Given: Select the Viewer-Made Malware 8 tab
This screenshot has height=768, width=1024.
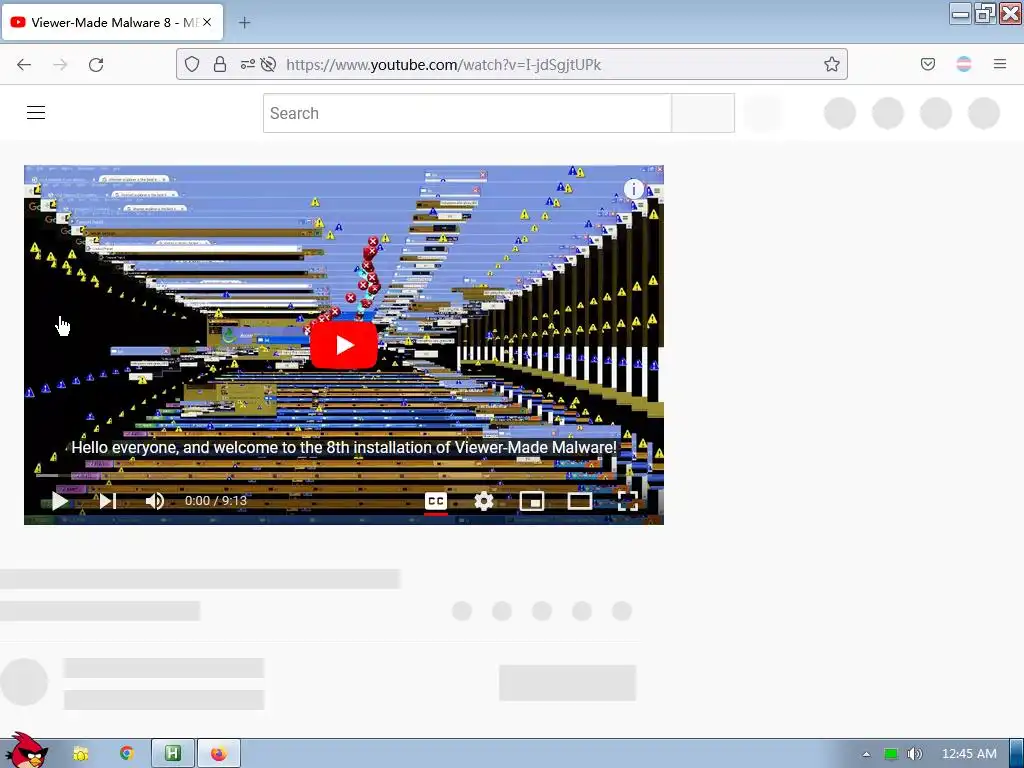Looking at the screenshot, I should click(112, 22).
